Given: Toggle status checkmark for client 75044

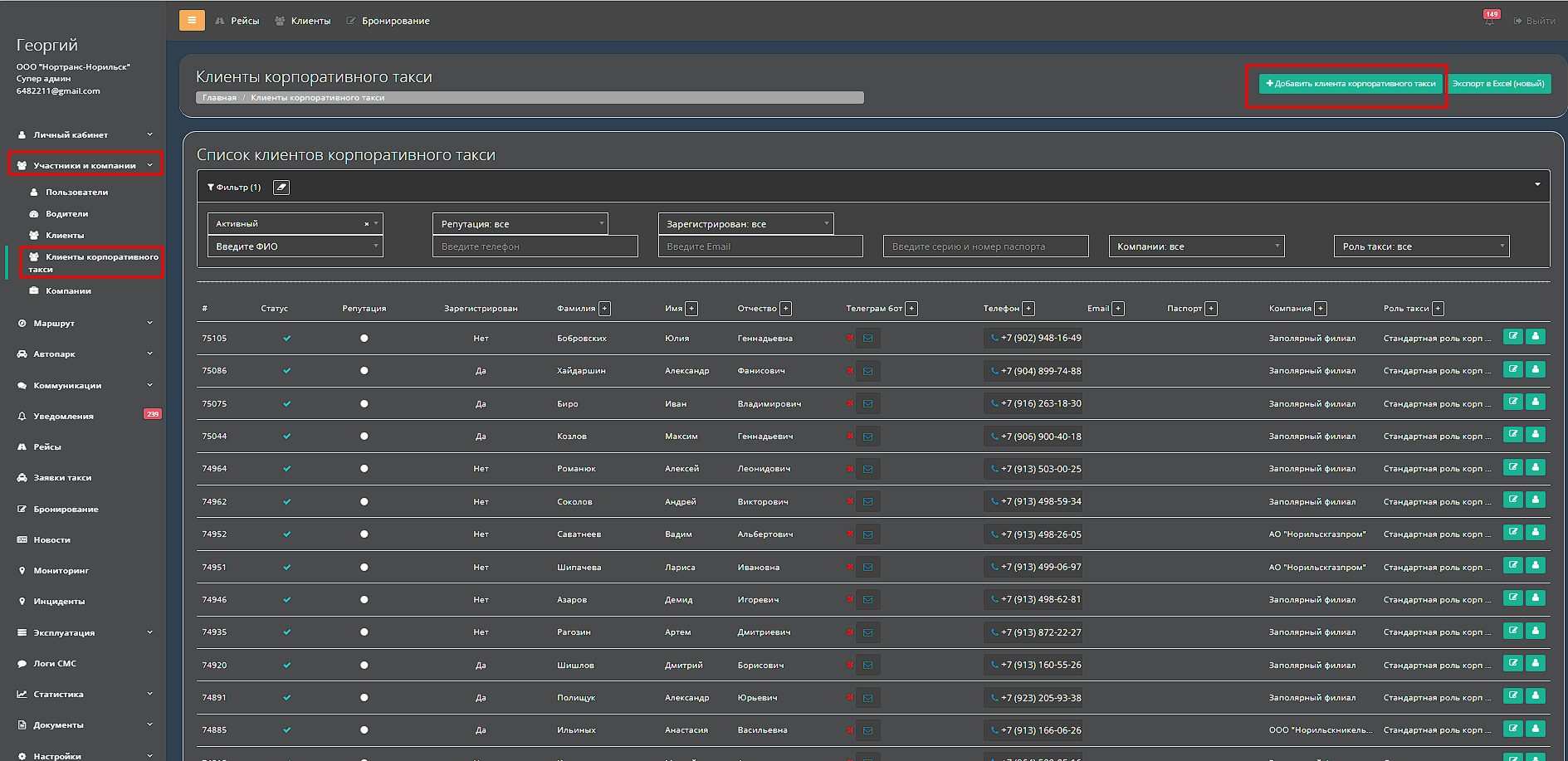Looking at the screenshot, I should coord(286,437).
